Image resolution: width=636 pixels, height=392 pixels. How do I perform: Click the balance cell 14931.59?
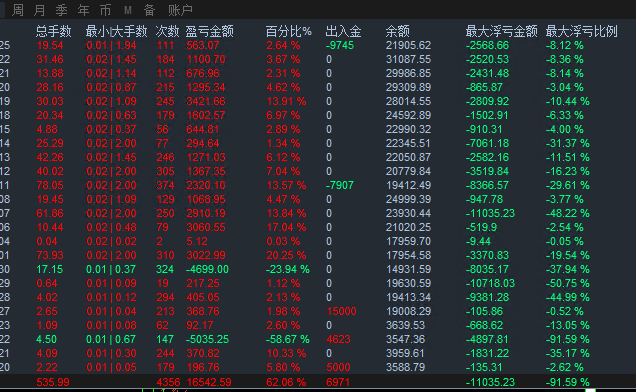pyautogui.click(x=408, y=269)
